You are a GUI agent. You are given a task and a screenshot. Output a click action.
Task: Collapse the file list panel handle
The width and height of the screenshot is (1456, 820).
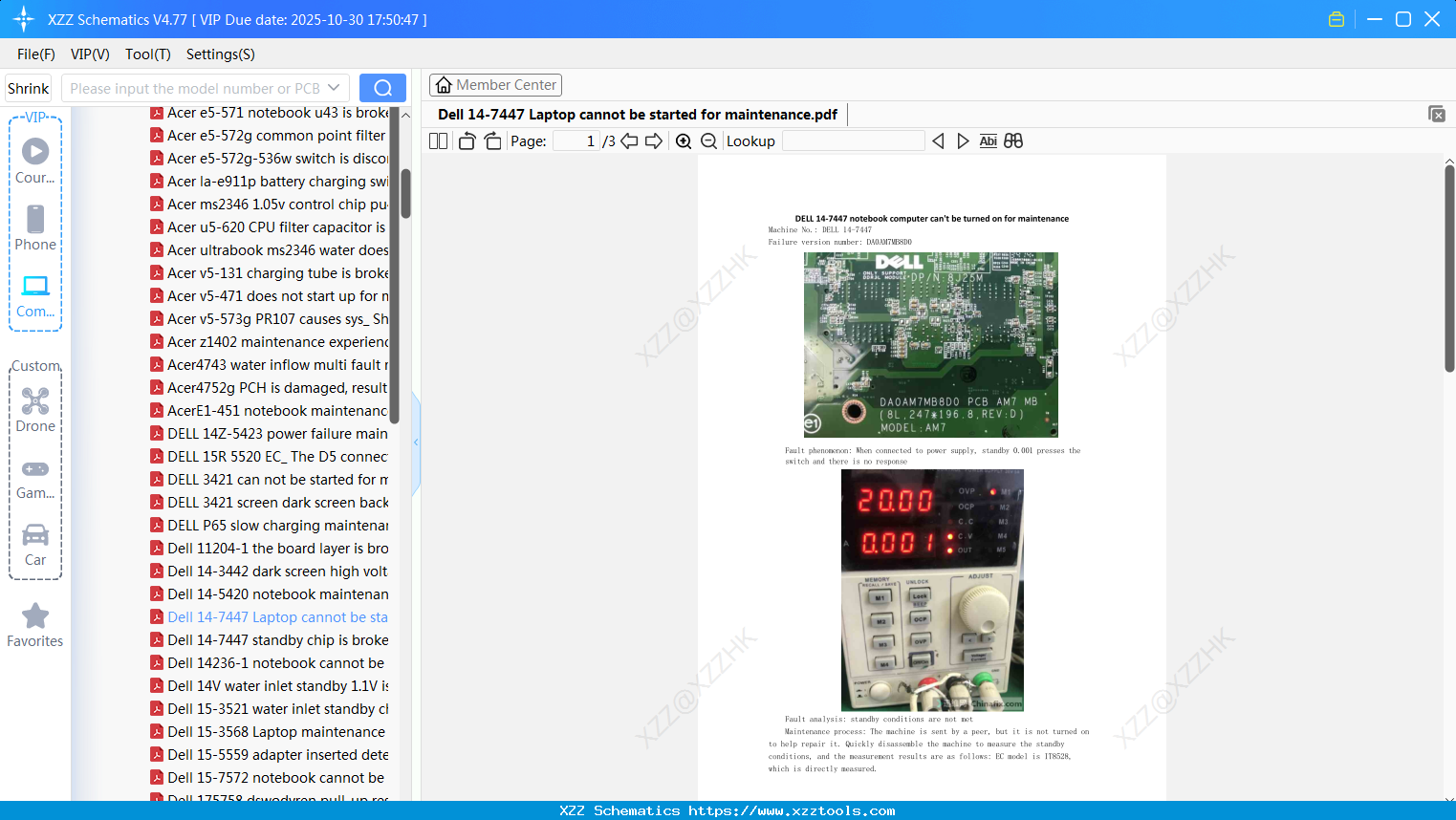click(x=416, y=442)
